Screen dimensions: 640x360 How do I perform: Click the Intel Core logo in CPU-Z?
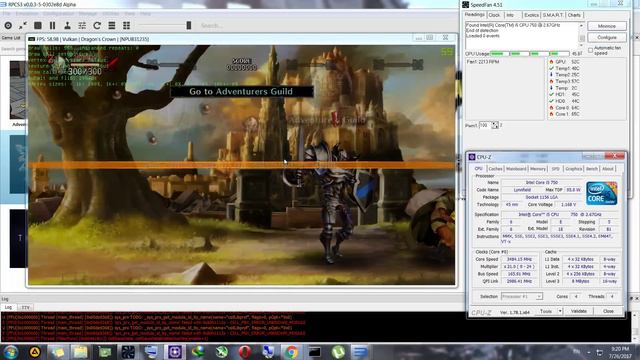[602, 193]
